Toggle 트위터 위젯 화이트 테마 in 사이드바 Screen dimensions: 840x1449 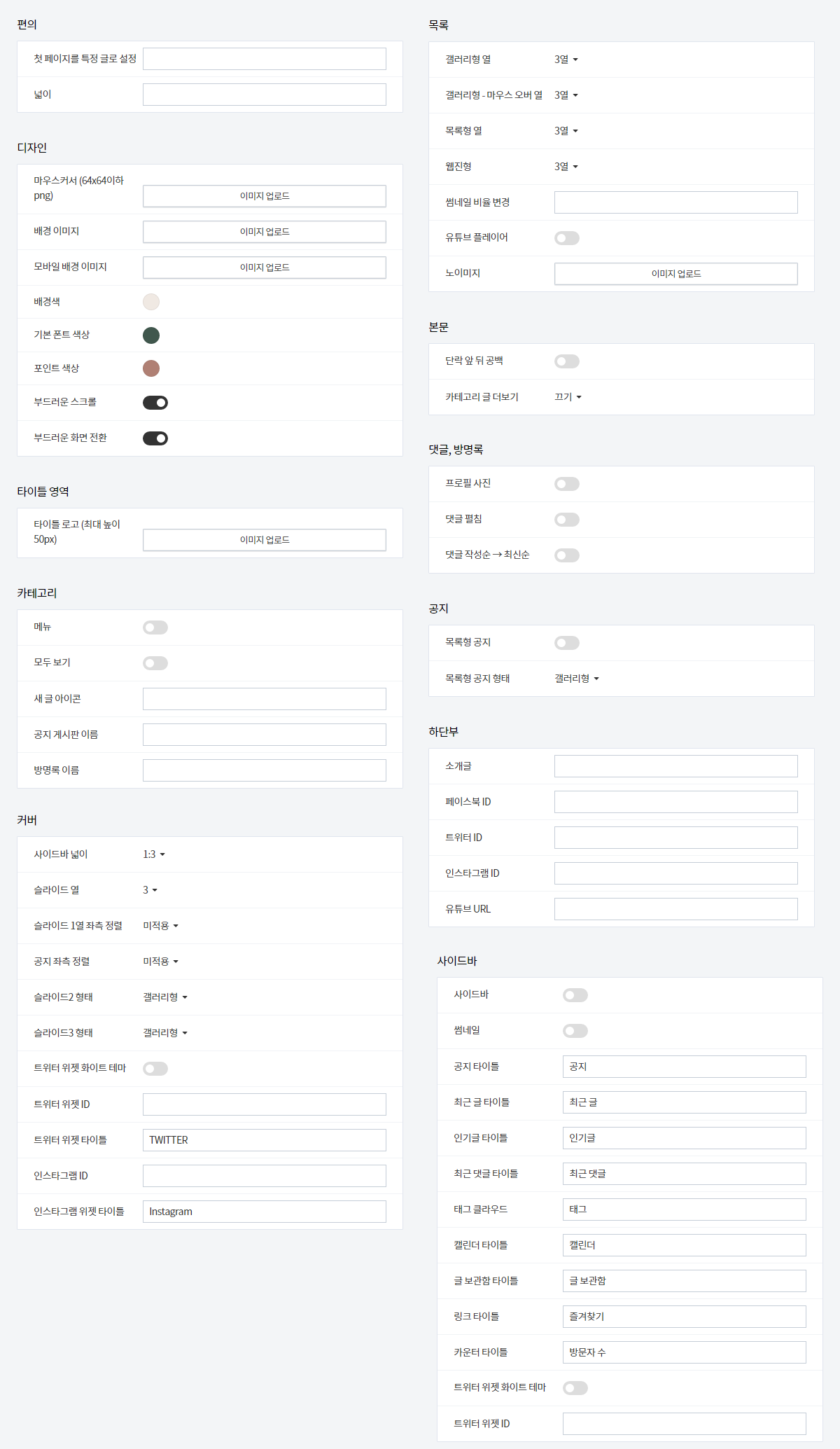(575, 1388)
